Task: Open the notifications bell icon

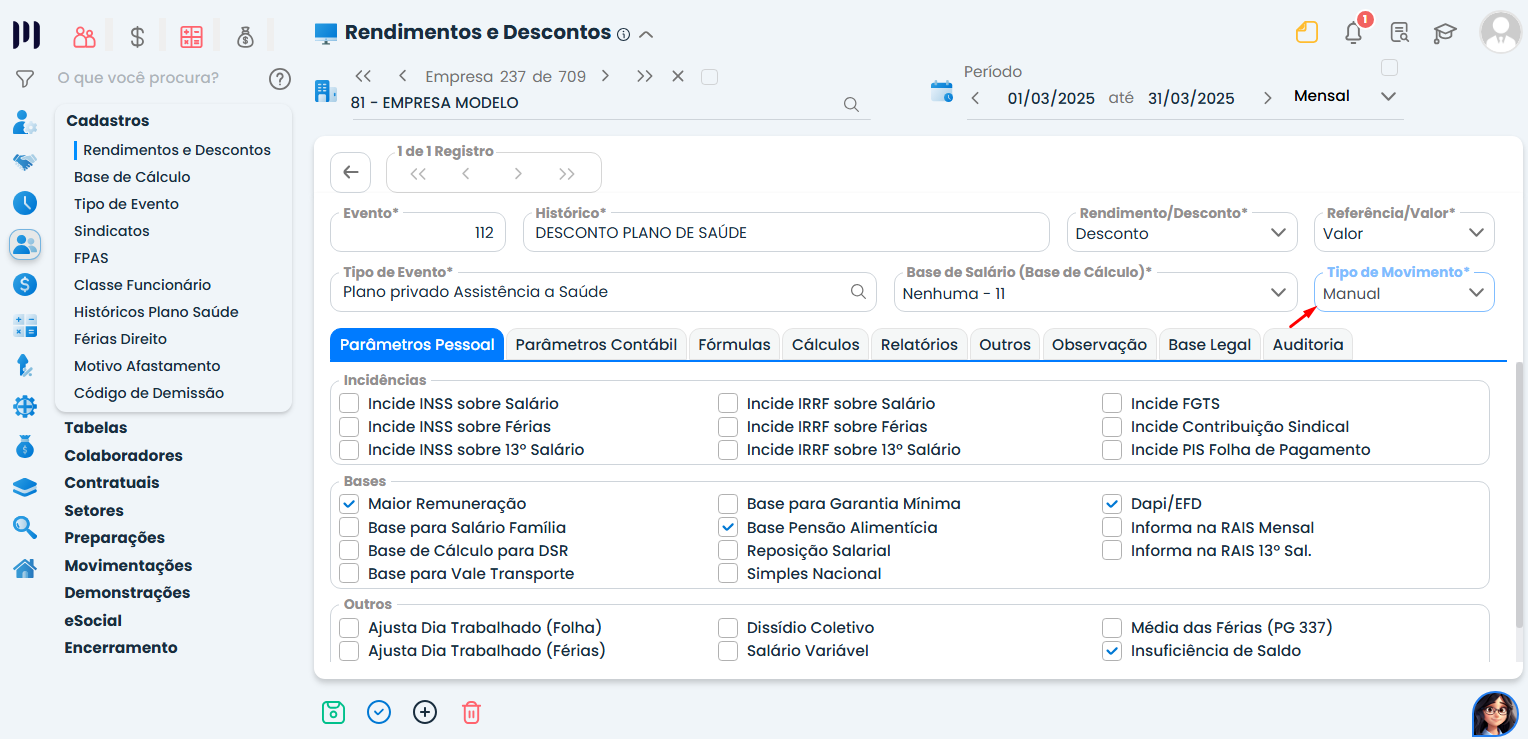Action: (x=1353, y=33)
